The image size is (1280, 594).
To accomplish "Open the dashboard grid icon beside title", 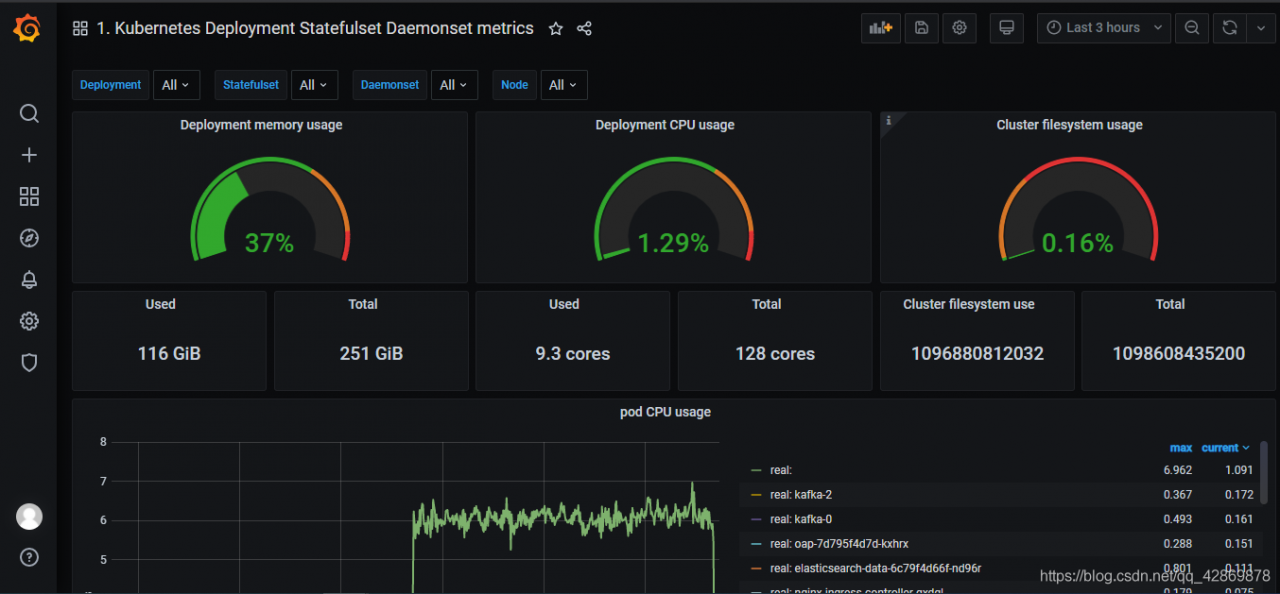I will (x=80, y=29).
